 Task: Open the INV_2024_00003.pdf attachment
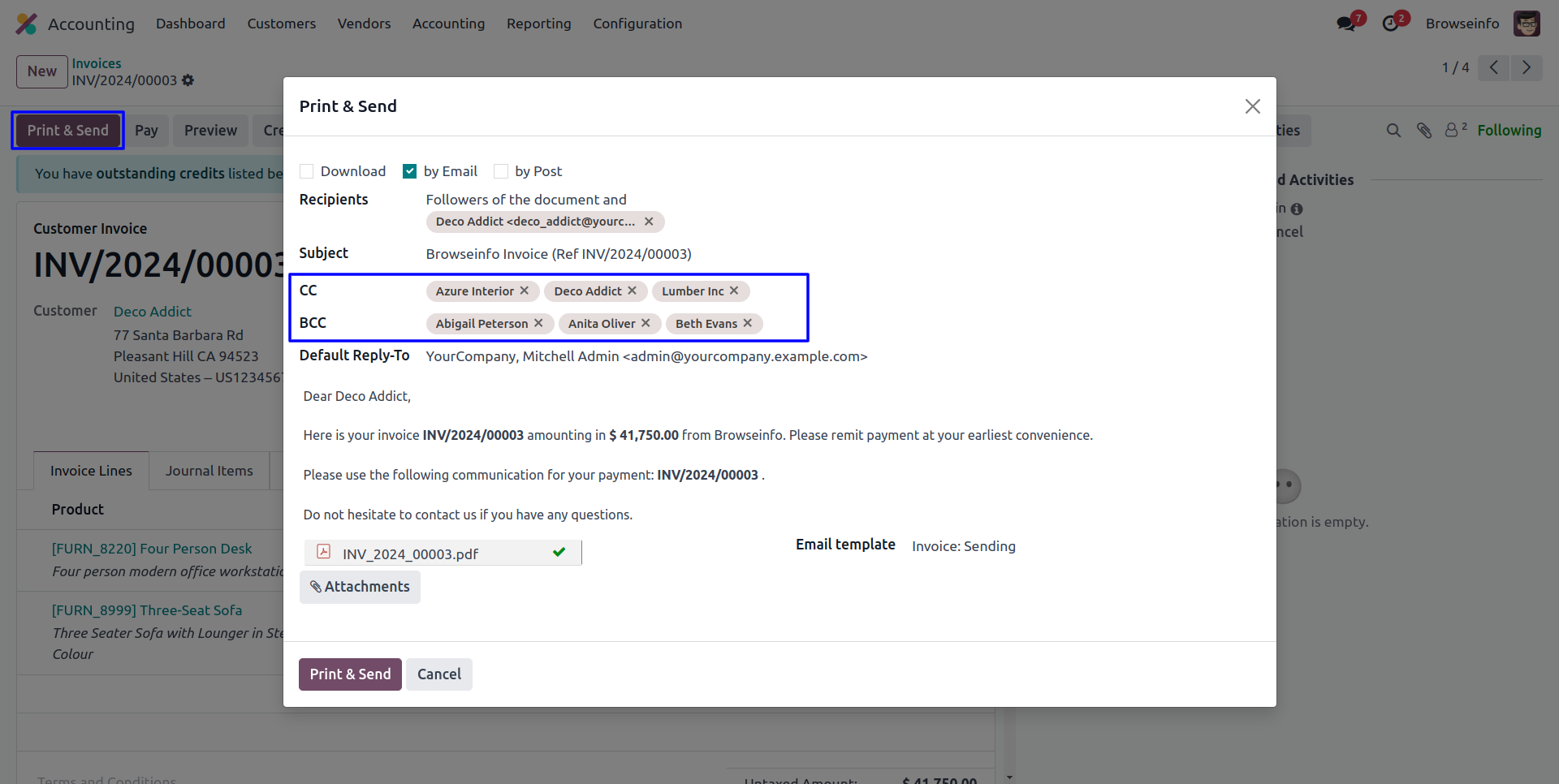410,554
